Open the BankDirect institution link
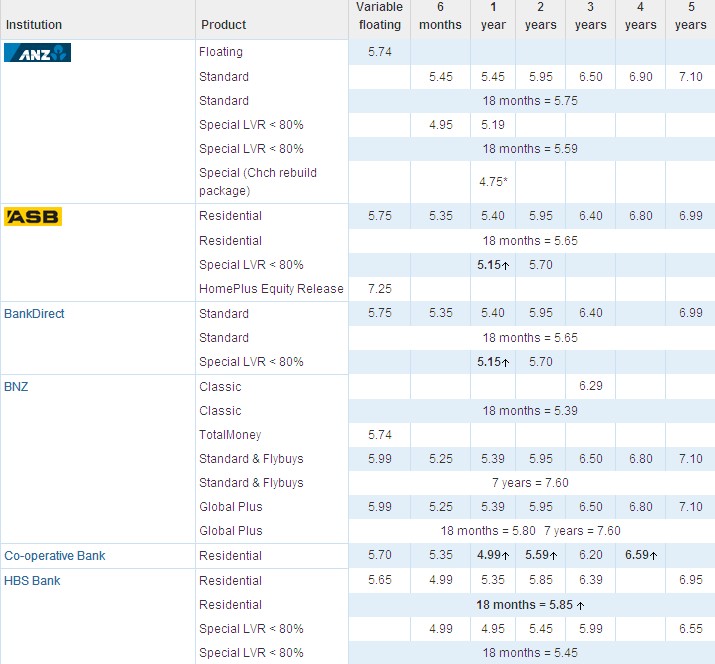 pos(34,314)
